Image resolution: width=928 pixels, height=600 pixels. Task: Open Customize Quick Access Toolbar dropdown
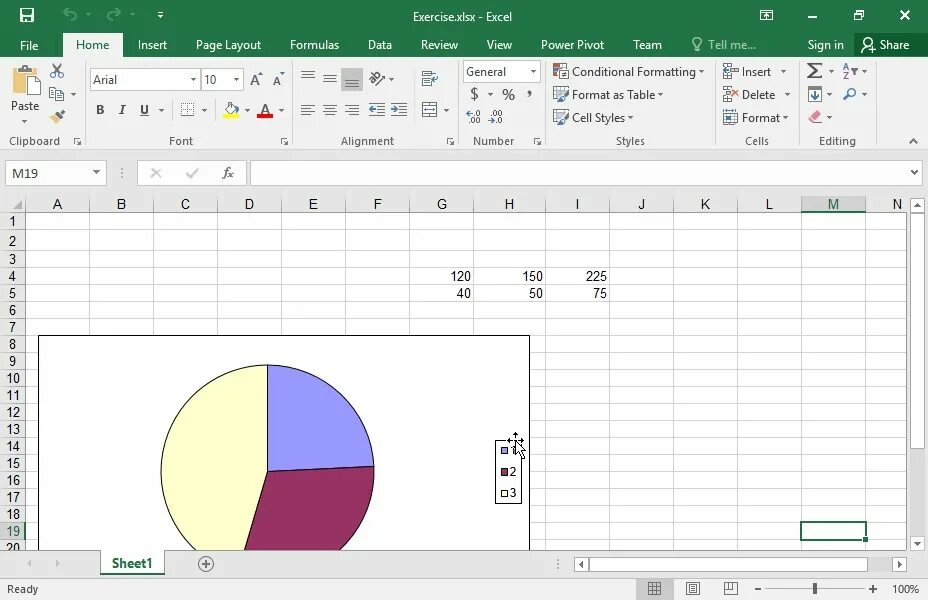(x=160, y=15)
